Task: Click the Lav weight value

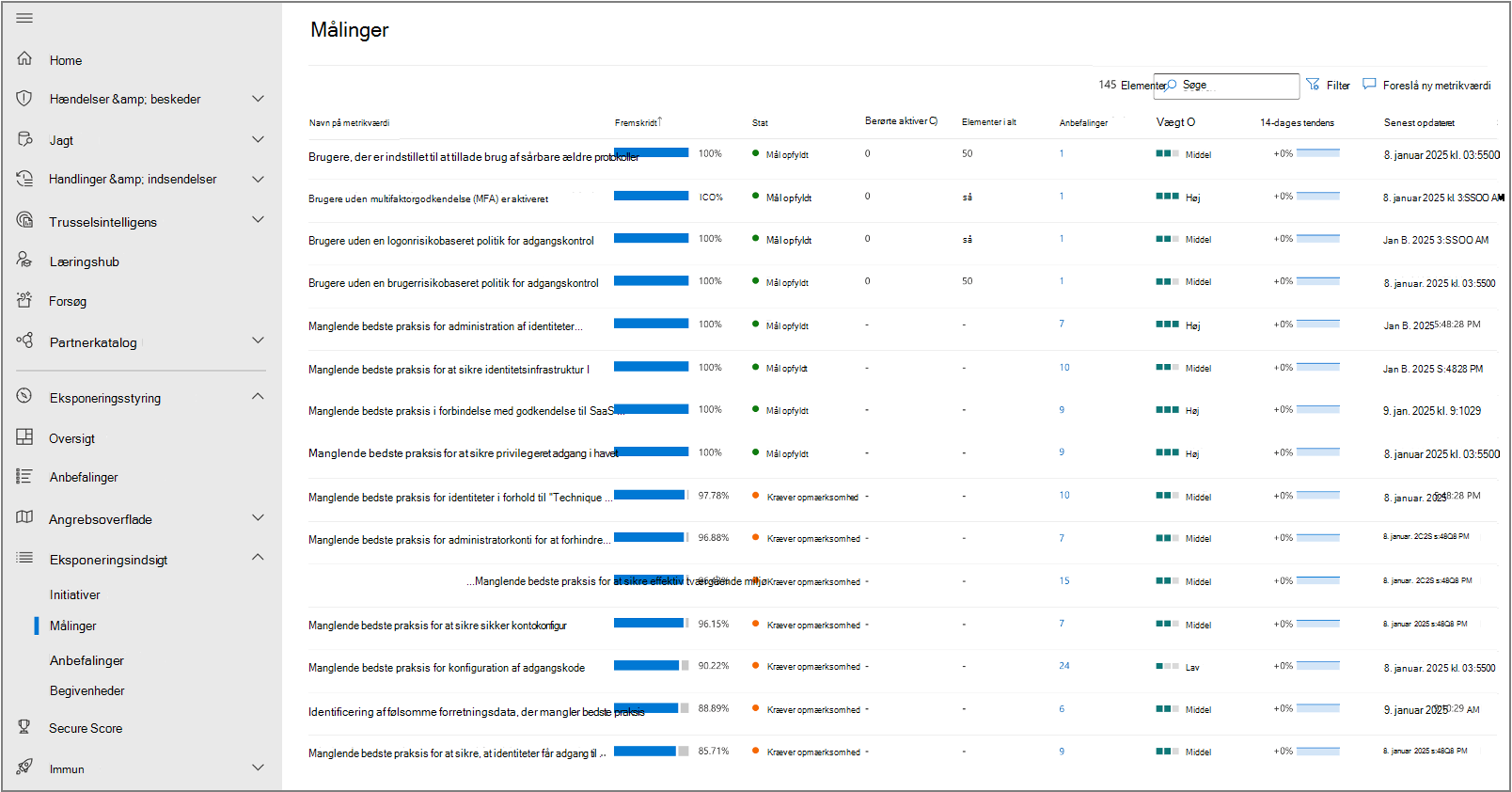Action: [x=1192, y=668]
